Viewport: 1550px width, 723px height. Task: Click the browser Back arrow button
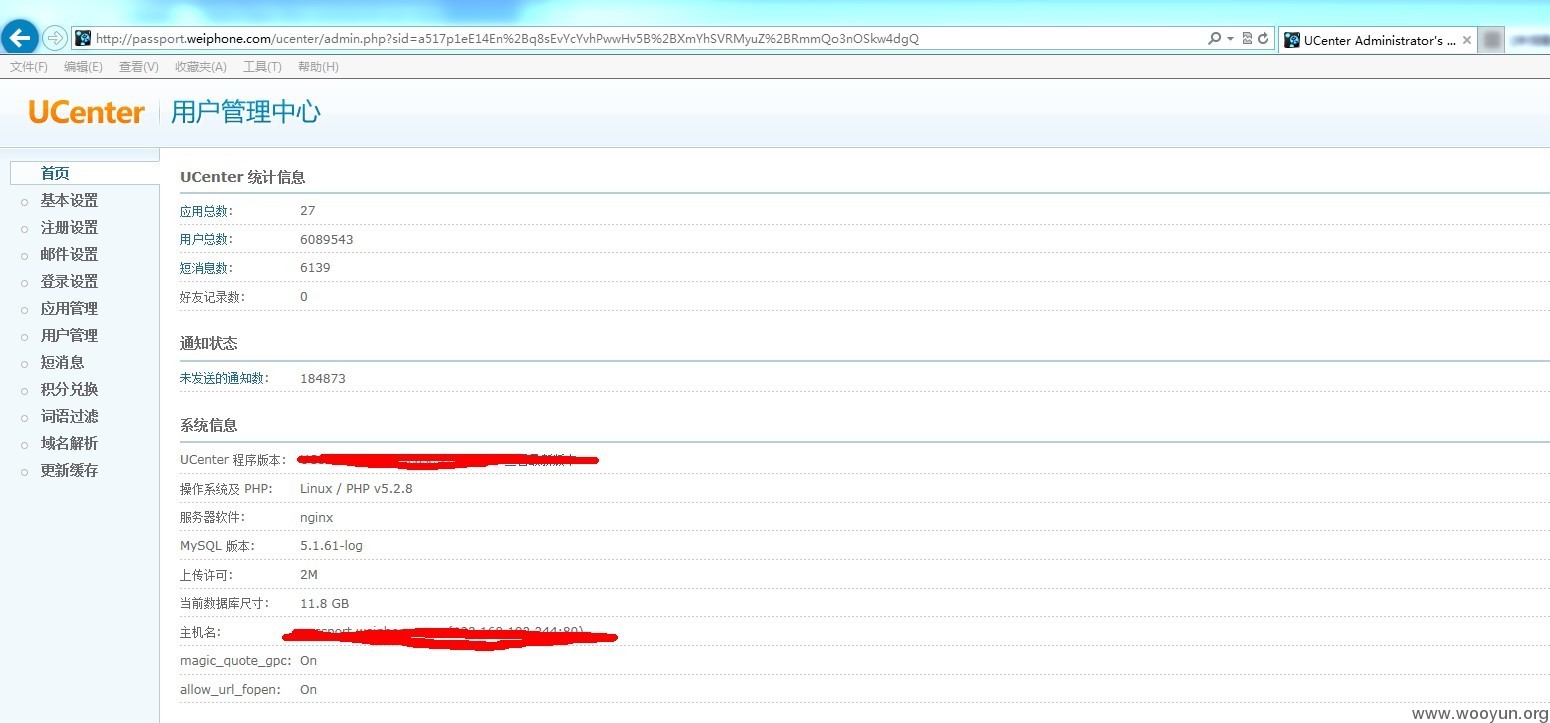tap(21, 39)
